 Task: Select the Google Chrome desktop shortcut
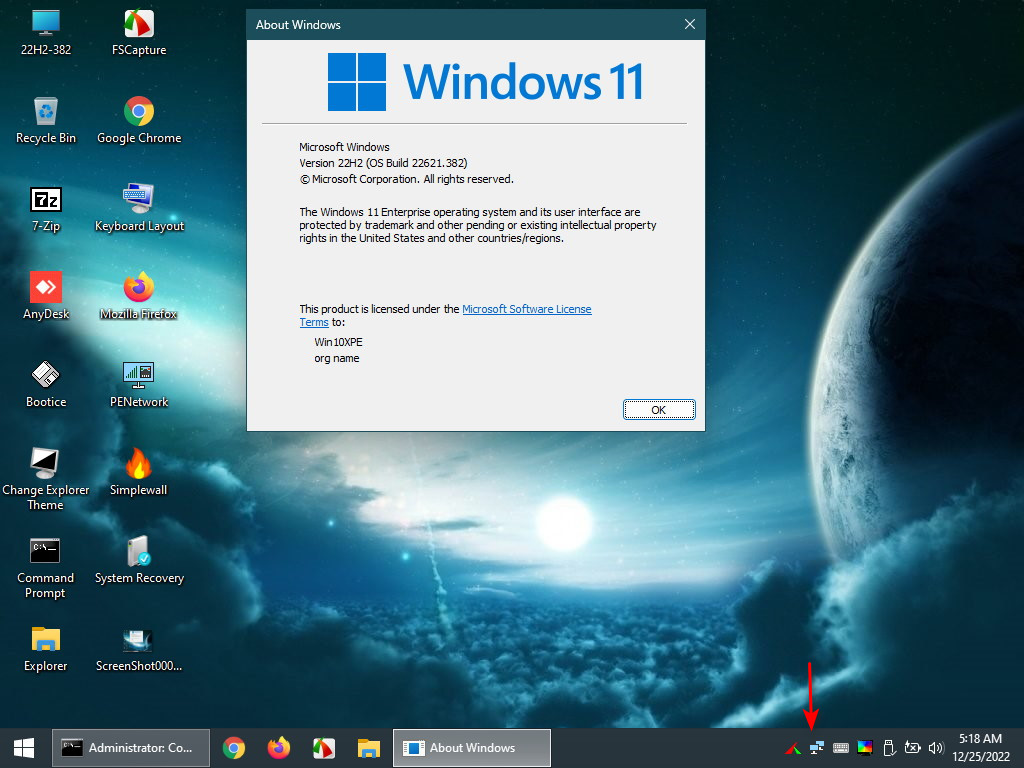pyautogui.click(x=139, y=121)
